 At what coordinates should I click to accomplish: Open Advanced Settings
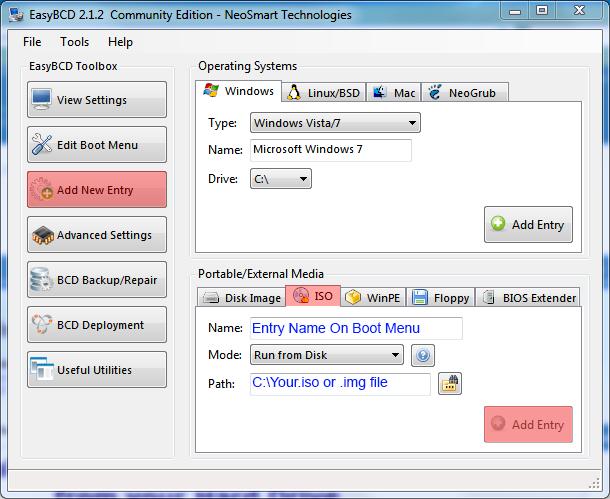(97, 235)
